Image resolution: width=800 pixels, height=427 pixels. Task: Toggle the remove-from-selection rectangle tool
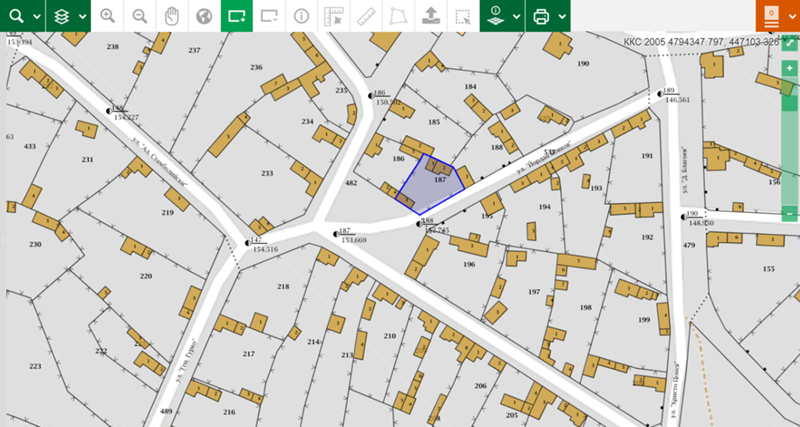click(268, 16)
